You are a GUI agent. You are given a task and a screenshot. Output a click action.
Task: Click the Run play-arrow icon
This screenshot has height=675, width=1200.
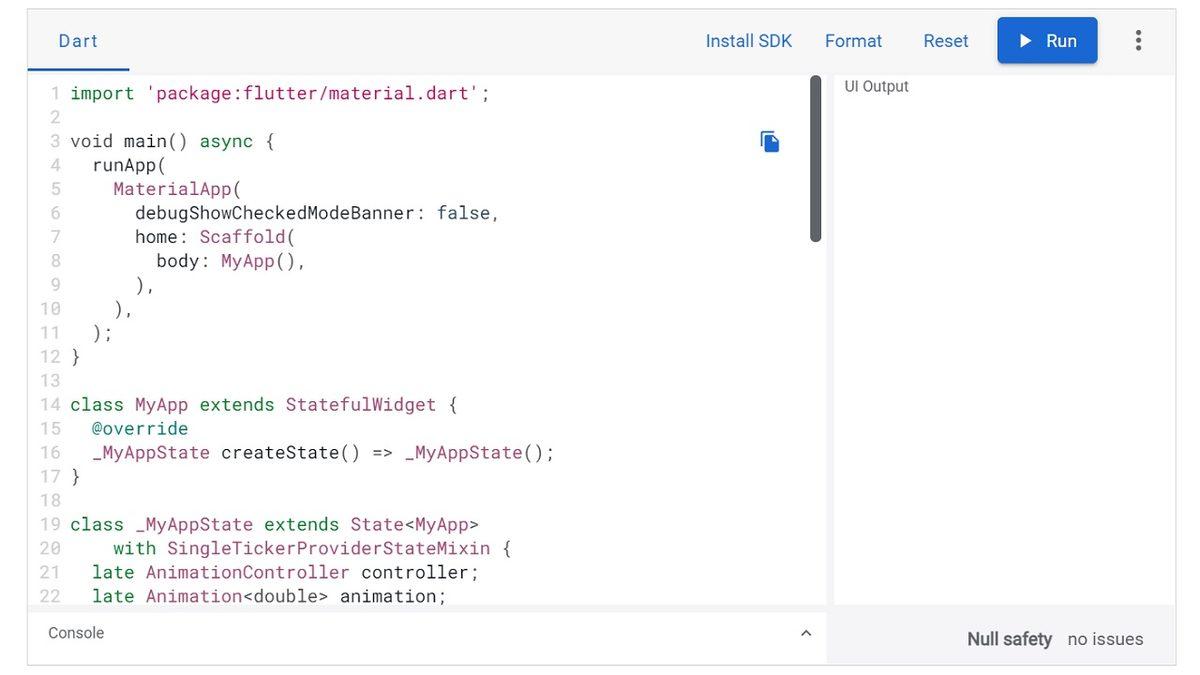(1024, 39)
